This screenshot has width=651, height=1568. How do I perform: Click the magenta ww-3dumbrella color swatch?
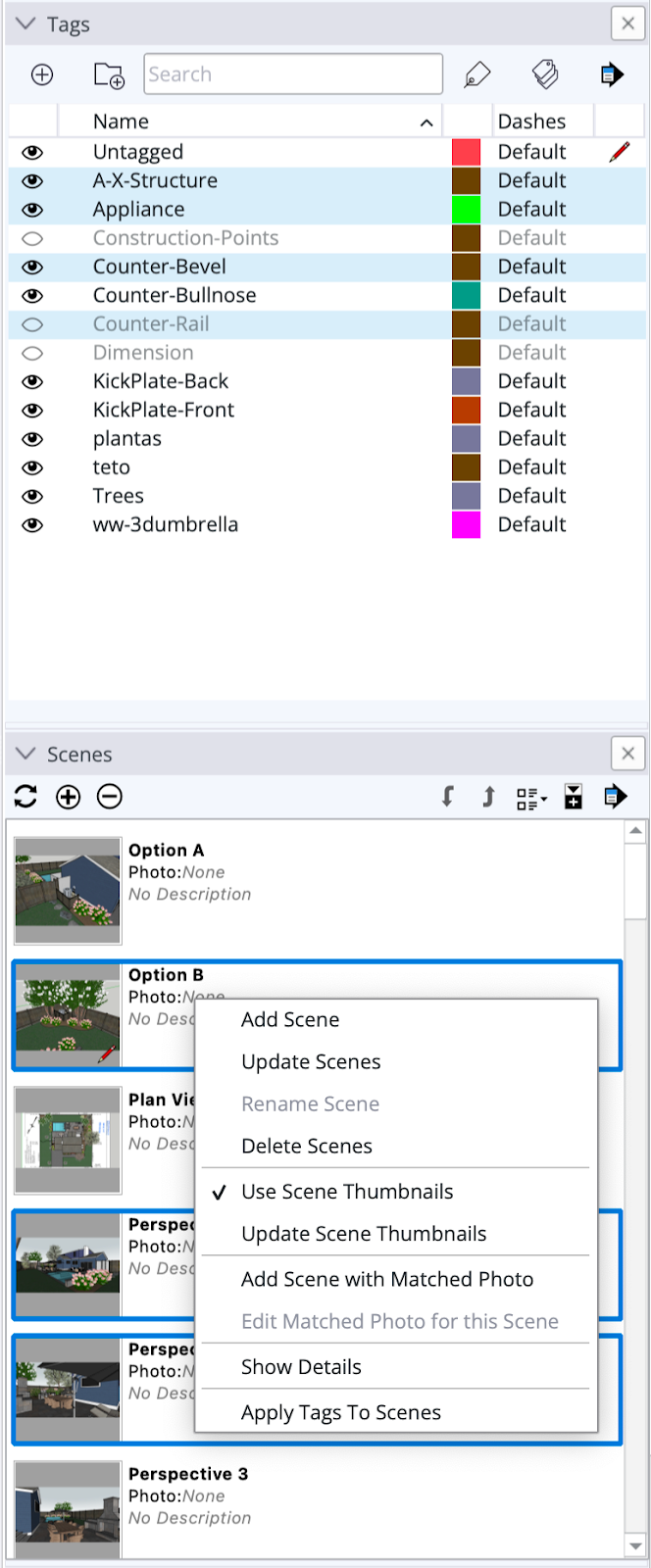466,525
